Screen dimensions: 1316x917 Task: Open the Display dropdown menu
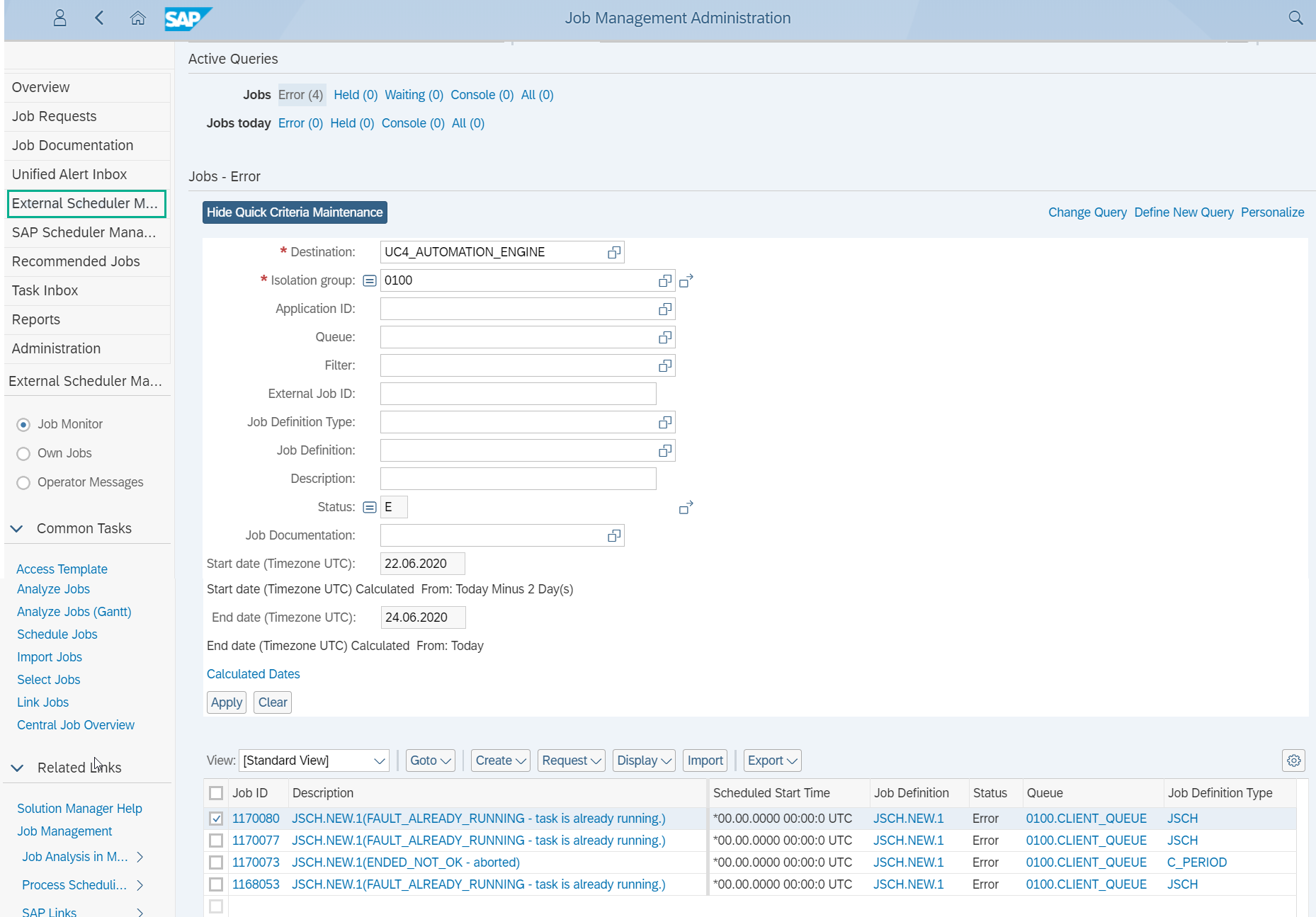click(x=644, y=761)
